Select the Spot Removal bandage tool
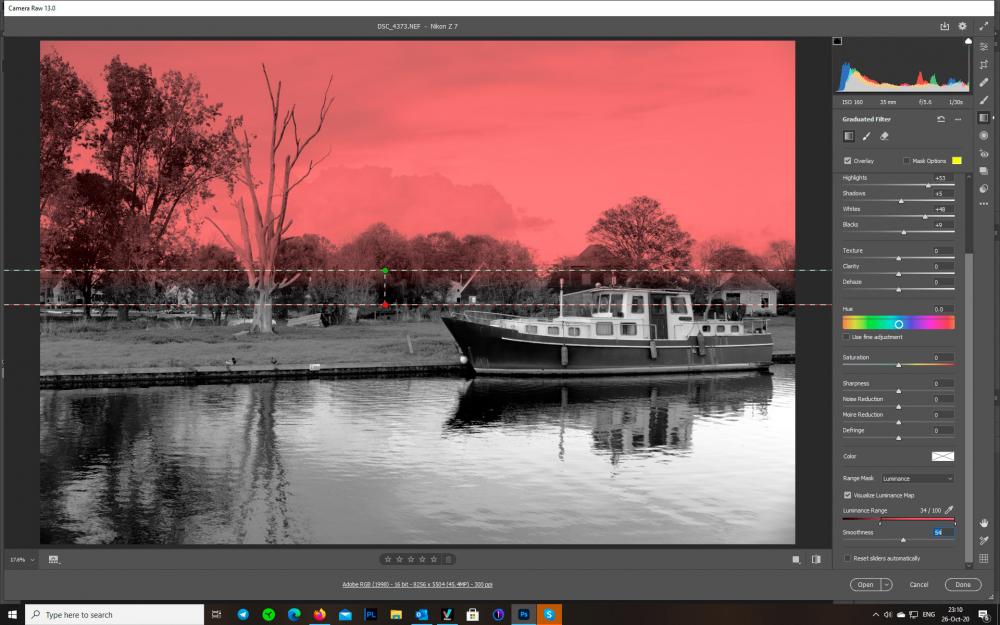Viewport: 1000px width, 625px height. 983,82
